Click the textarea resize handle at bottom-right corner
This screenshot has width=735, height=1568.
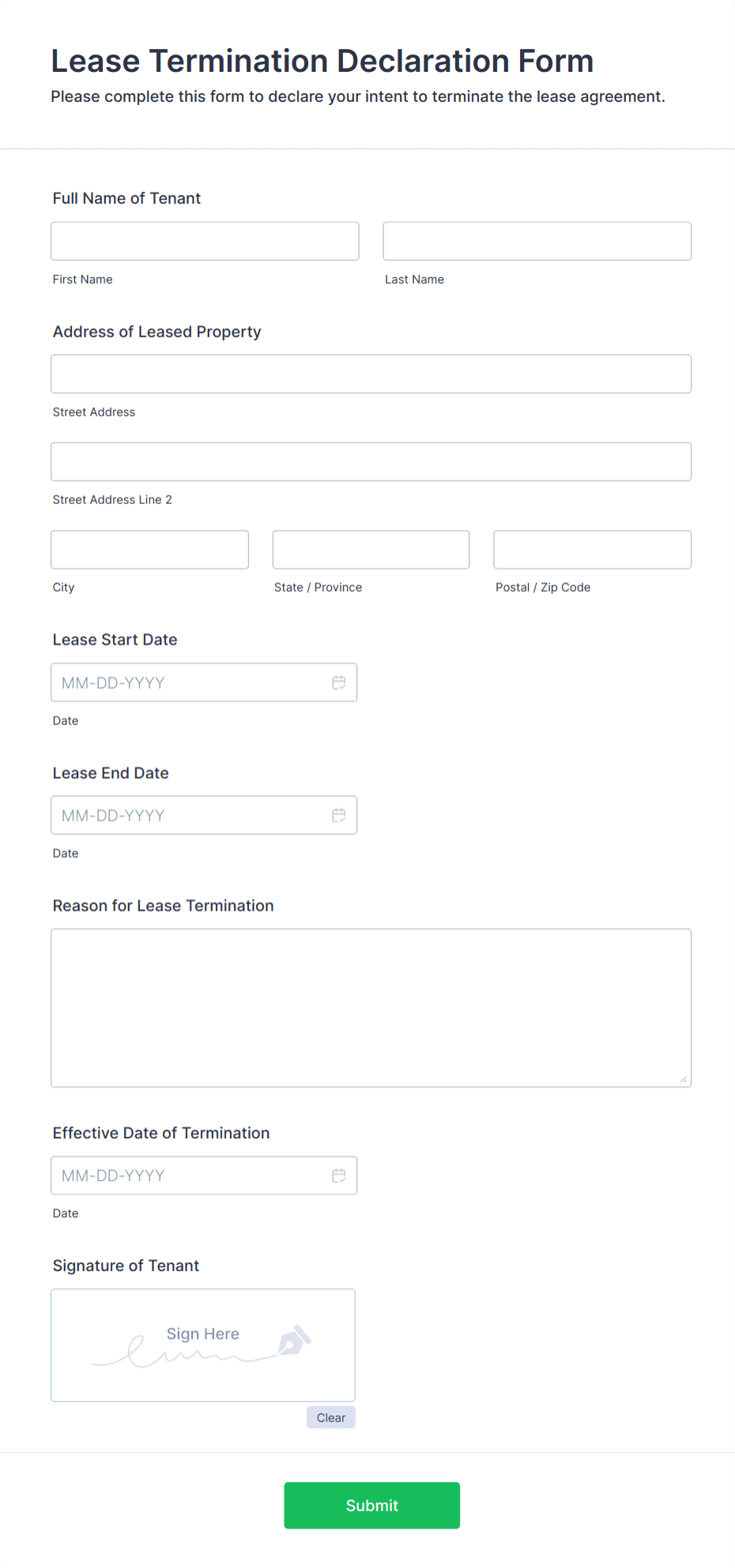(683, 1078)
